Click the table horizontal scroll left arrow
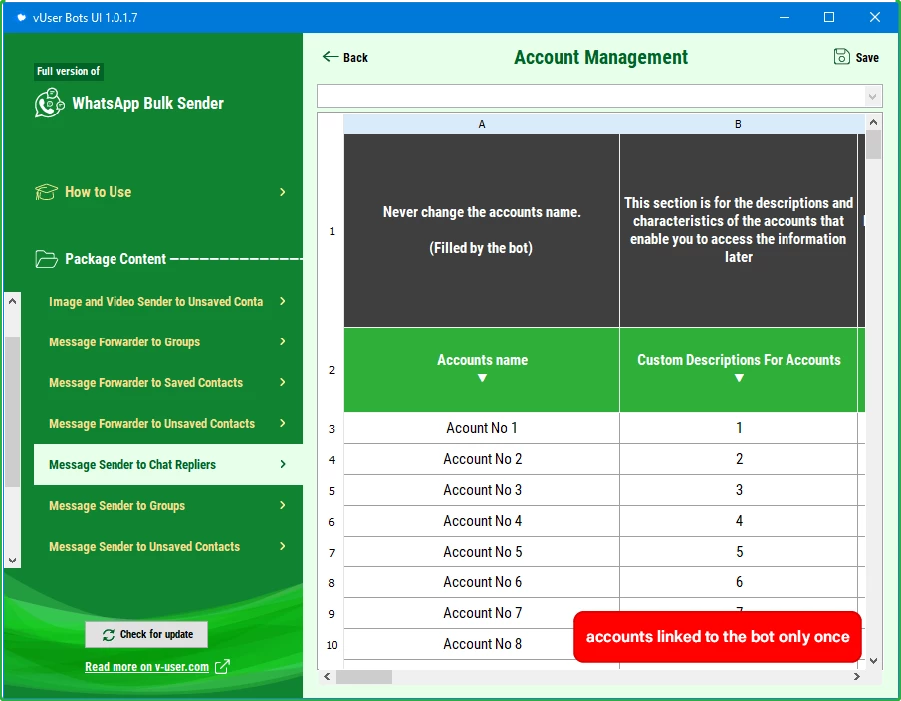This screenshot has height=701, width=901. coord(327,676)
